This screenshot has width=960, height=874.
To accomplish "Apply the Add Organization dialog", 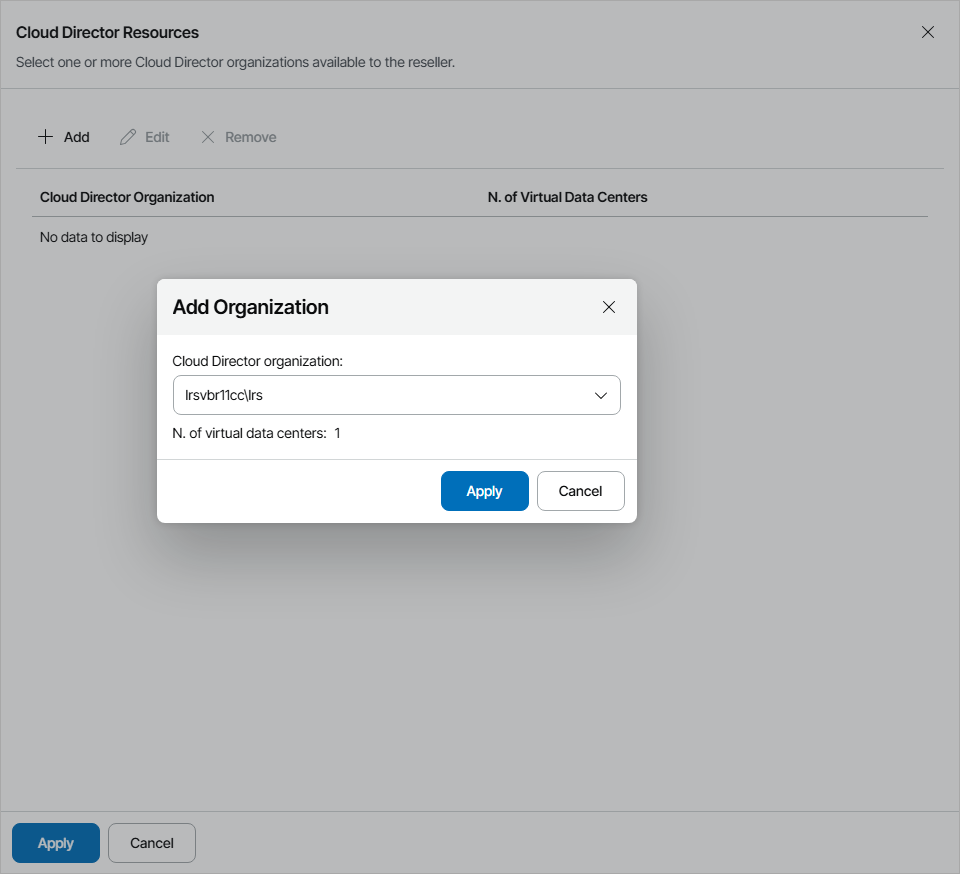I will (484, 491).
